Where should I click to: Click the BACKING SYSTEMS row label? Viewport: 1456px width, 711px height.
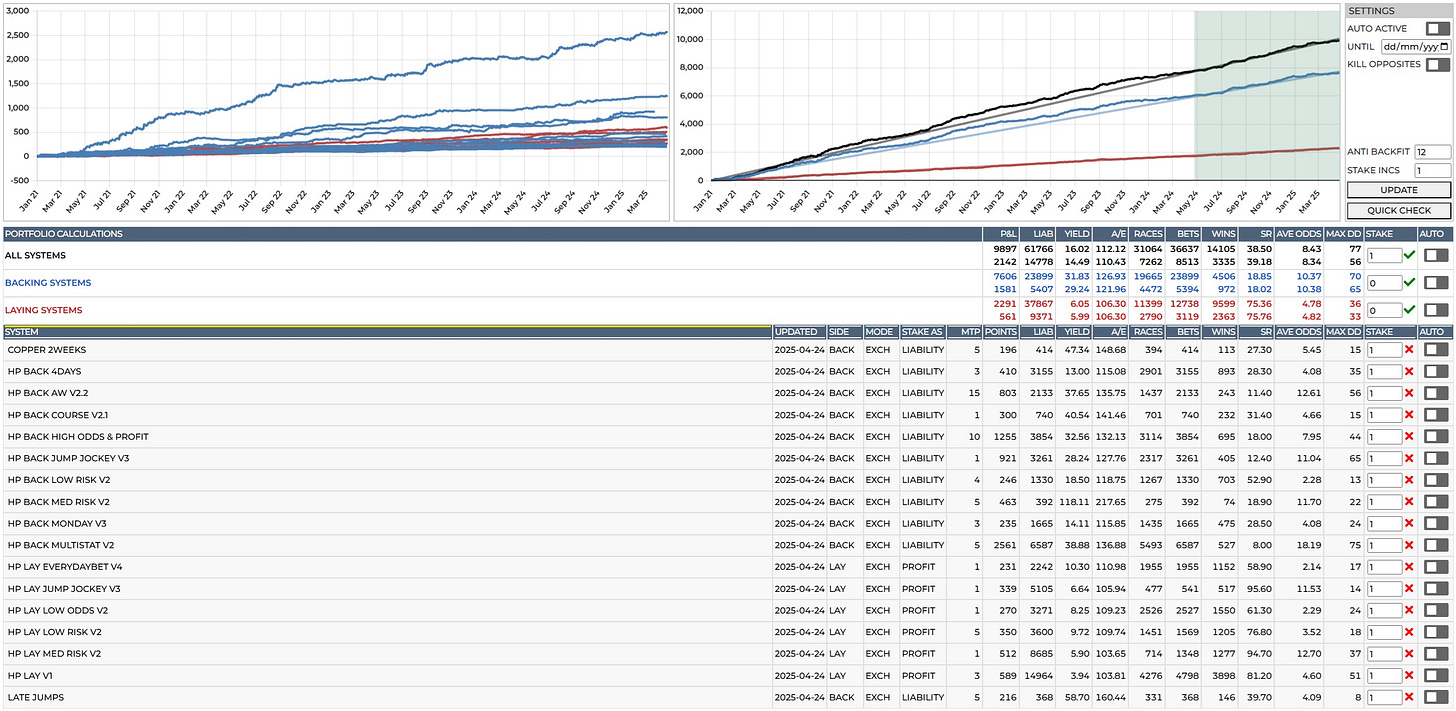(x=47, y=283)
